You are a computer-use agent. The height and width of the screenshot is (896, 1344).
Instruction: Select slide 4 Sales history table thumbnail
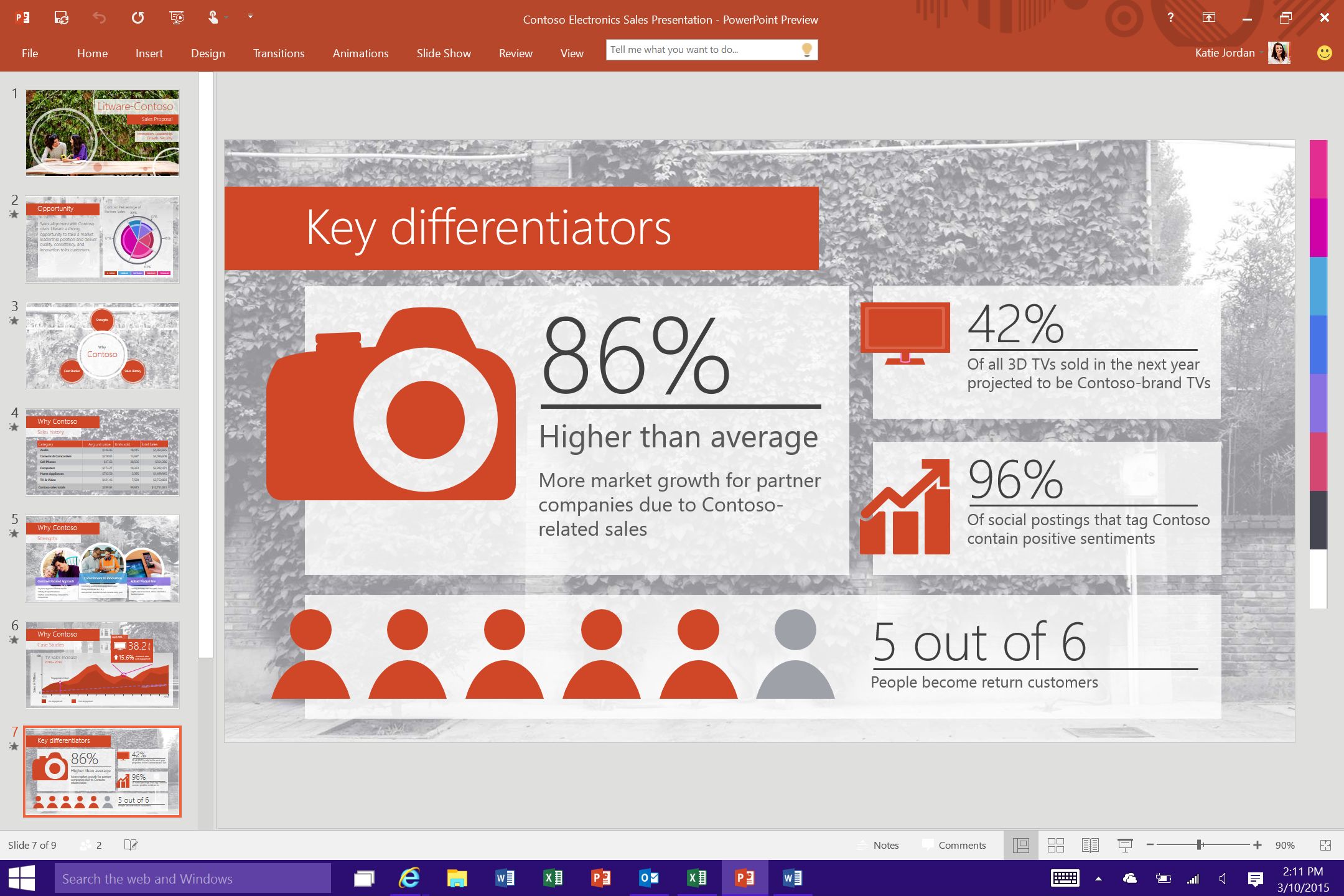[x=102, y=452]
